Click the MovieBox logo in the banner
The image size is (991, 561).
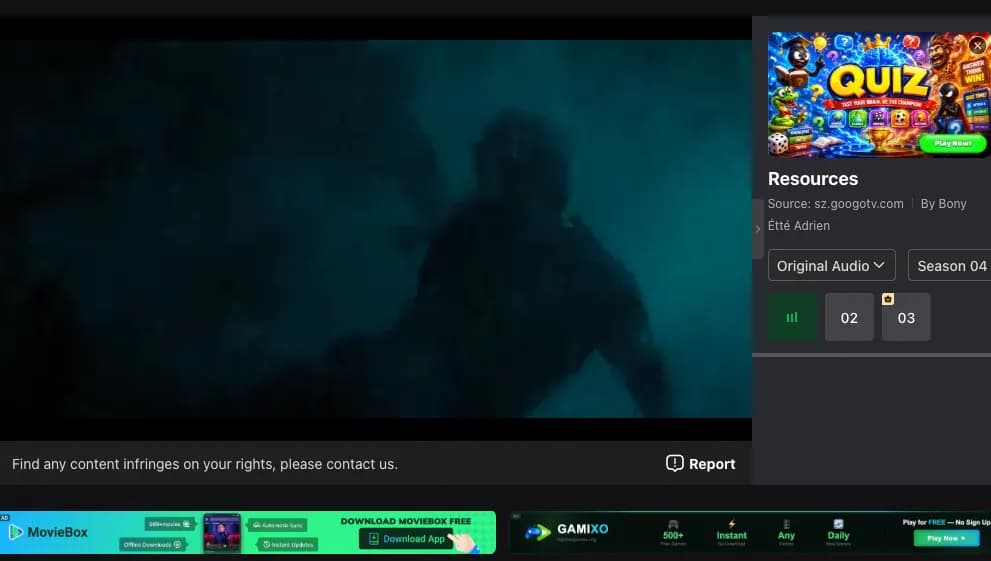(x=48, y=532)
